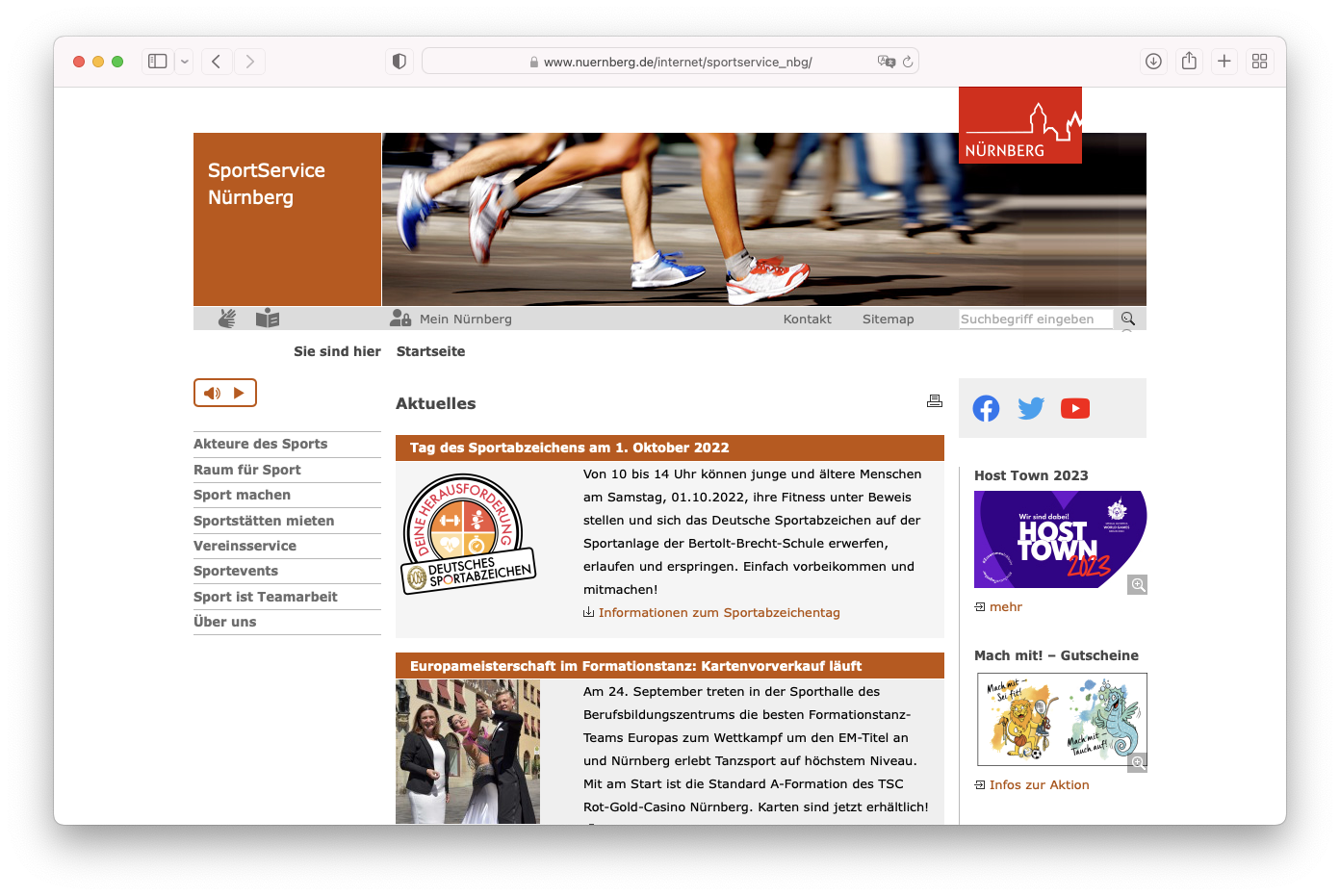
Task: Open Safari downloads icon
Action: 1153,62
